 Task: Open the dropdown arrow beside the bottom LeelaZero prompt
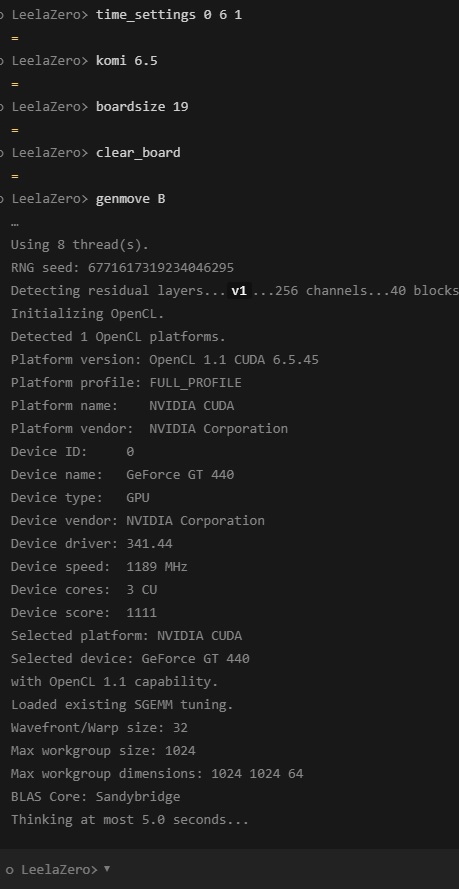pos(107,869)
